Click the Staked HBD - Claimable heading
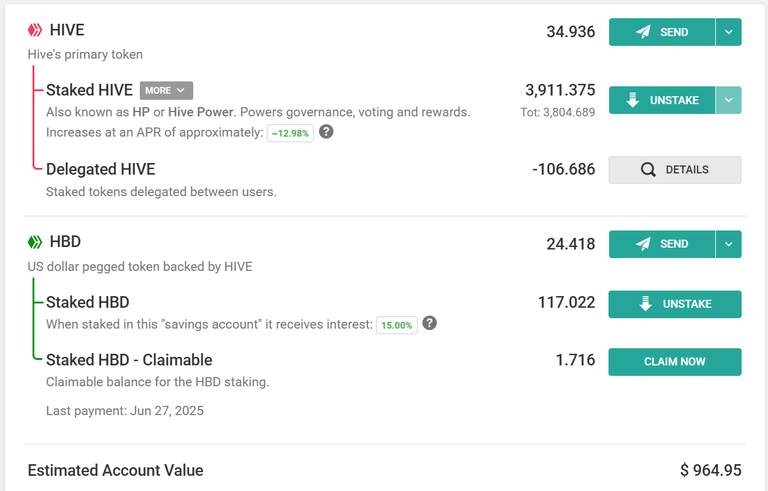The image size is (768, 491). 129,360
